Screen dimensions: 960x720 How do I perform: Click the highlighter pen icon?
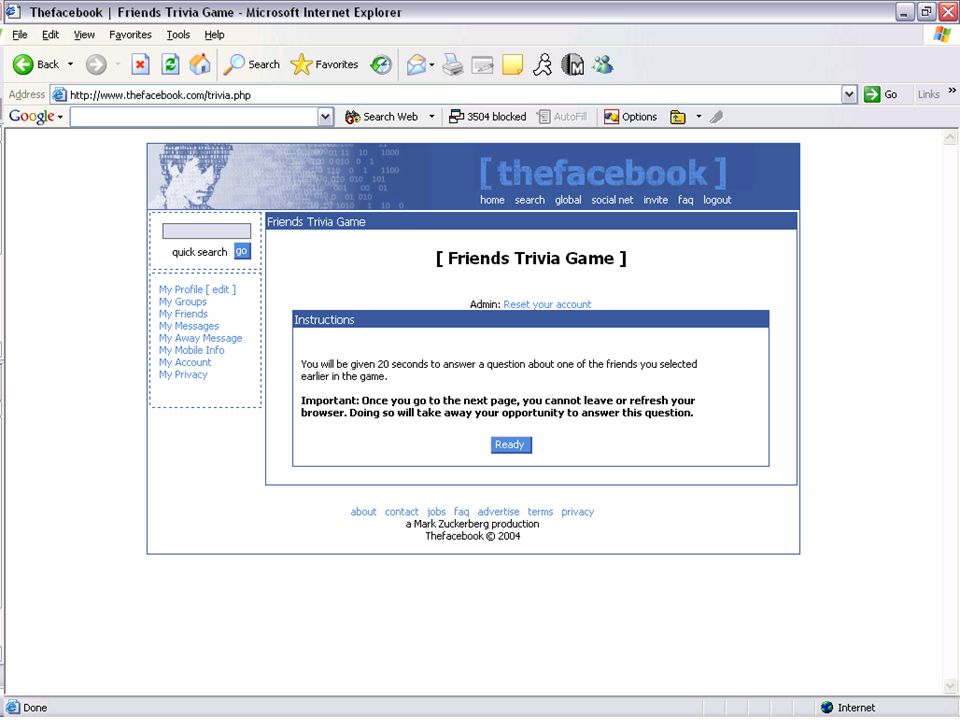pyautogui.click(x=716, y=116)
